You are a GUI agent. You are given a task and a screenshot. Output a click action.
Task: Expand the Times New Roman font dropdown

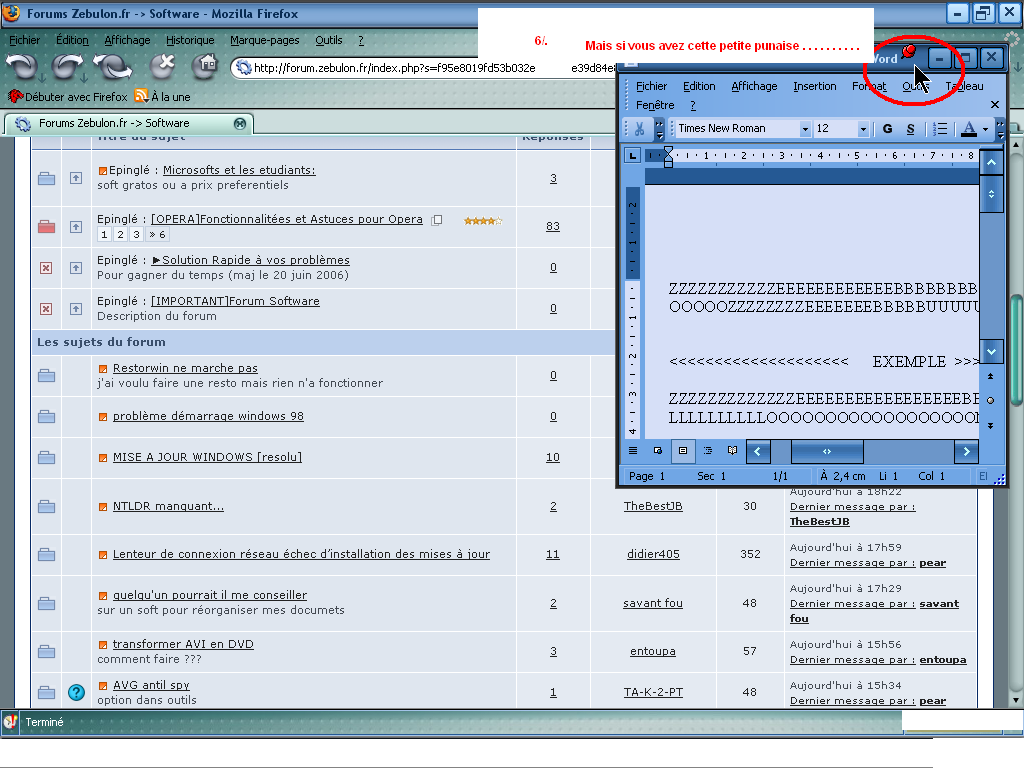805,129
